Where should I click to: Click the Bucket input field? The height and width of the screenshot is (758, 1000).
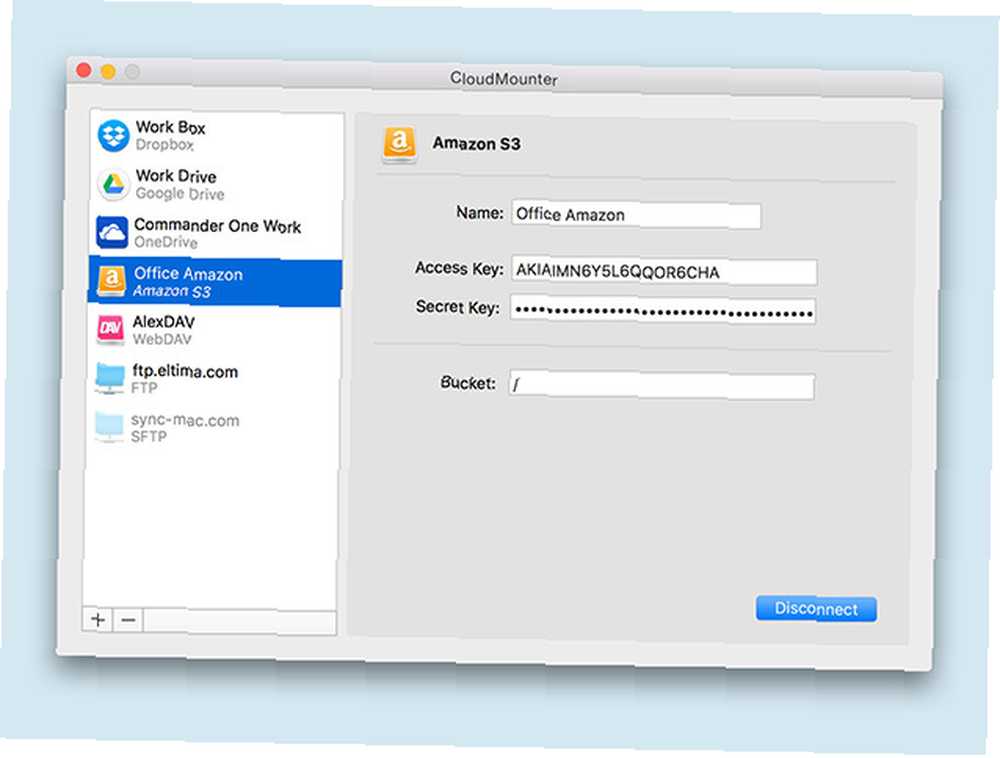(x=662, y=385)
